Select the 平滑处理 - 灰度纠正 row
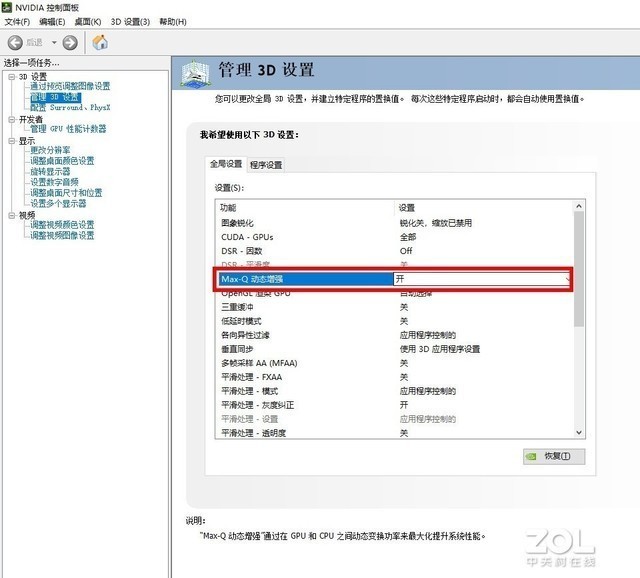The image size is (640, 578). tap(394, 405)
